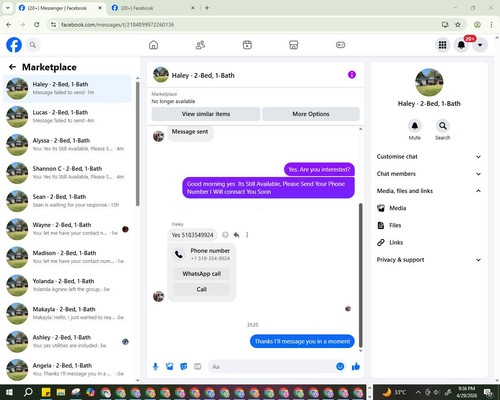The width and height of the screenshot is (500, 400).
Task: Search within the Haley conversation
Action: [x=443, y=126]
